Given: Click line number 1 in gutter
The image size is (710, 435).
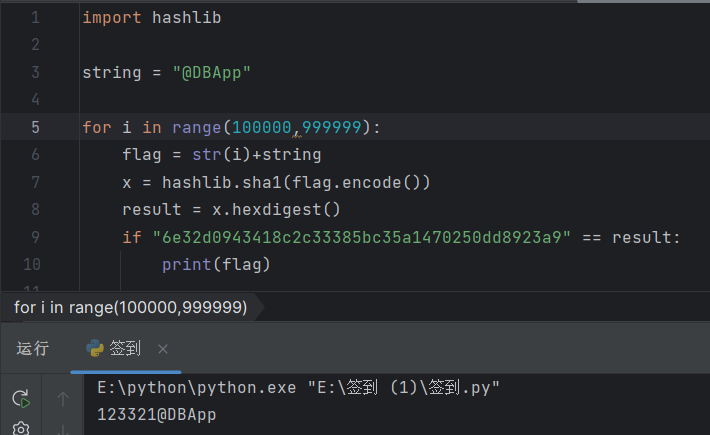Looking at the screenshot, I should click(35, 18).
